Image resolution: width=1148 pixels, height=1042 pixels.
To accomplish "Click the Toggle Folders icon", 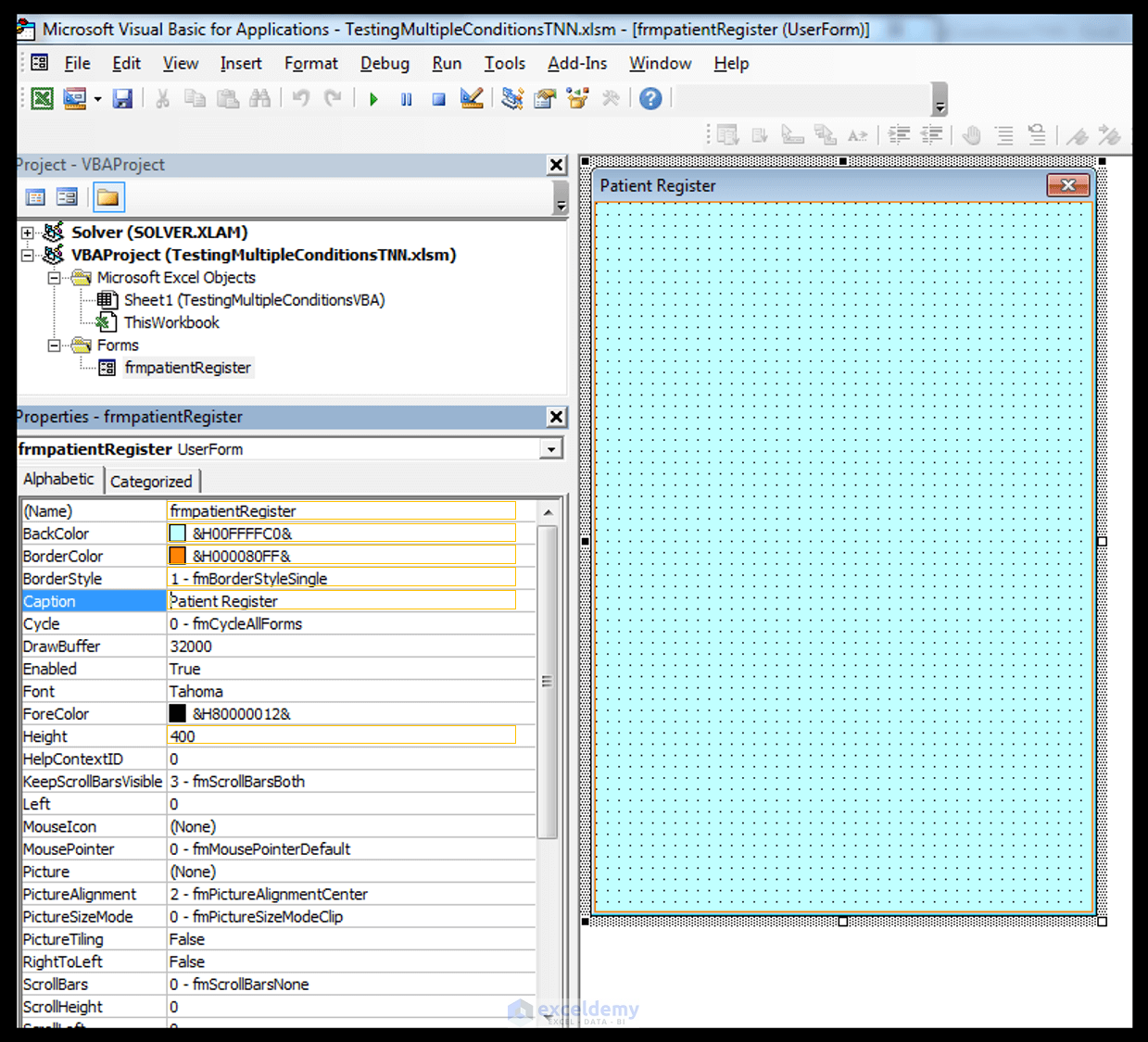I will point(107,197).
